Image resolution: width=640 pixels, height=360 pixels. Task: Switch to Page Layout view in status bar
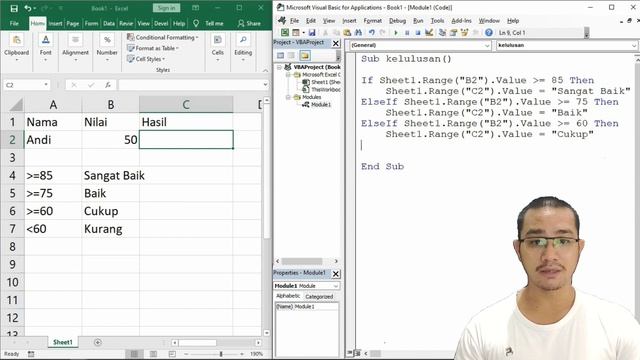(153, 354)
